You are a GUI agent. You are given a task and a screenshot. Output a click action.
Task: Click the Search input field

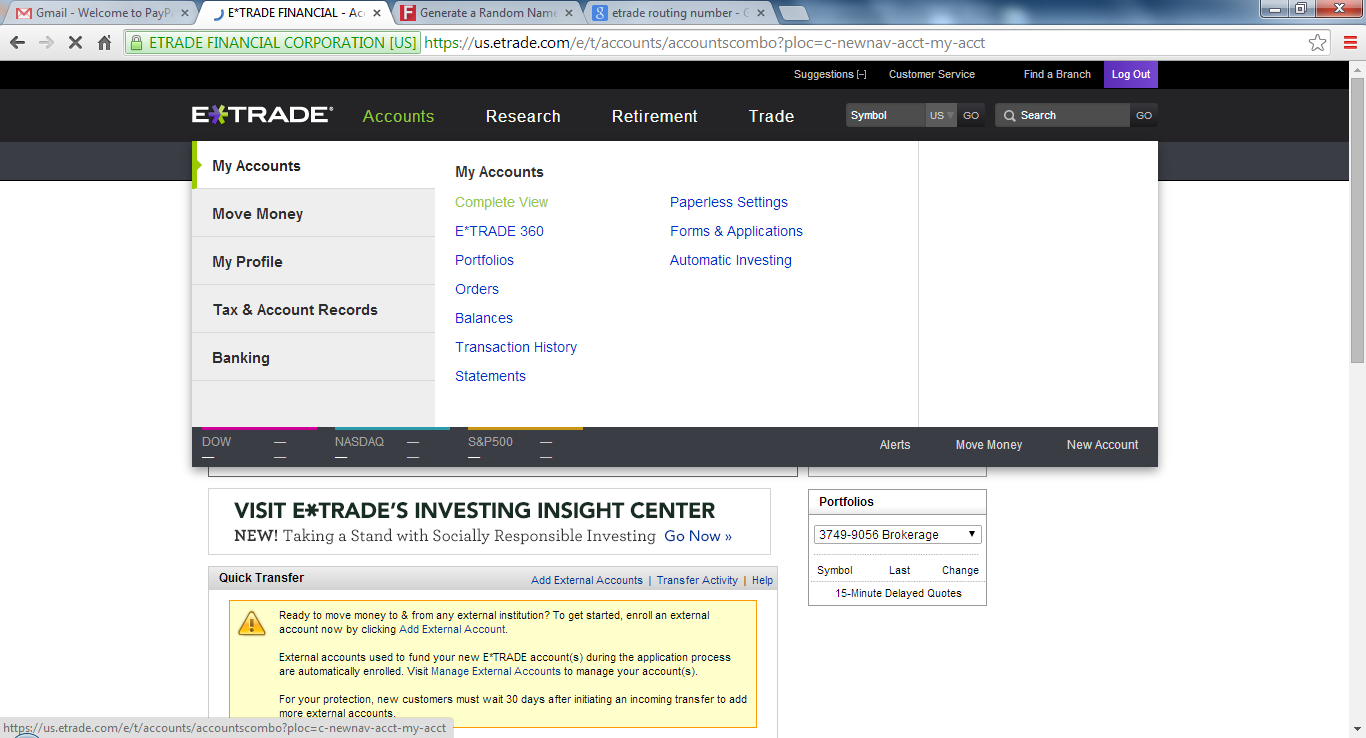click(x=1063, y=115)
